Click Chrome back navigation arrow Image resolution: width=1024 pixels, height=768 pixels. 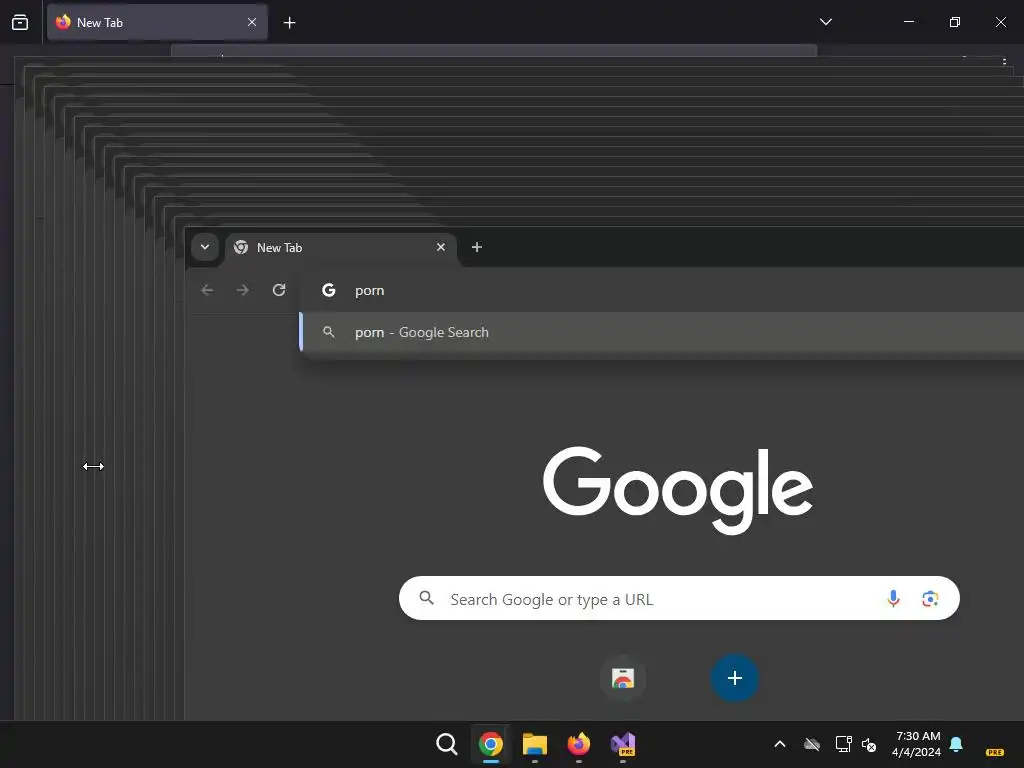(207, 290)
